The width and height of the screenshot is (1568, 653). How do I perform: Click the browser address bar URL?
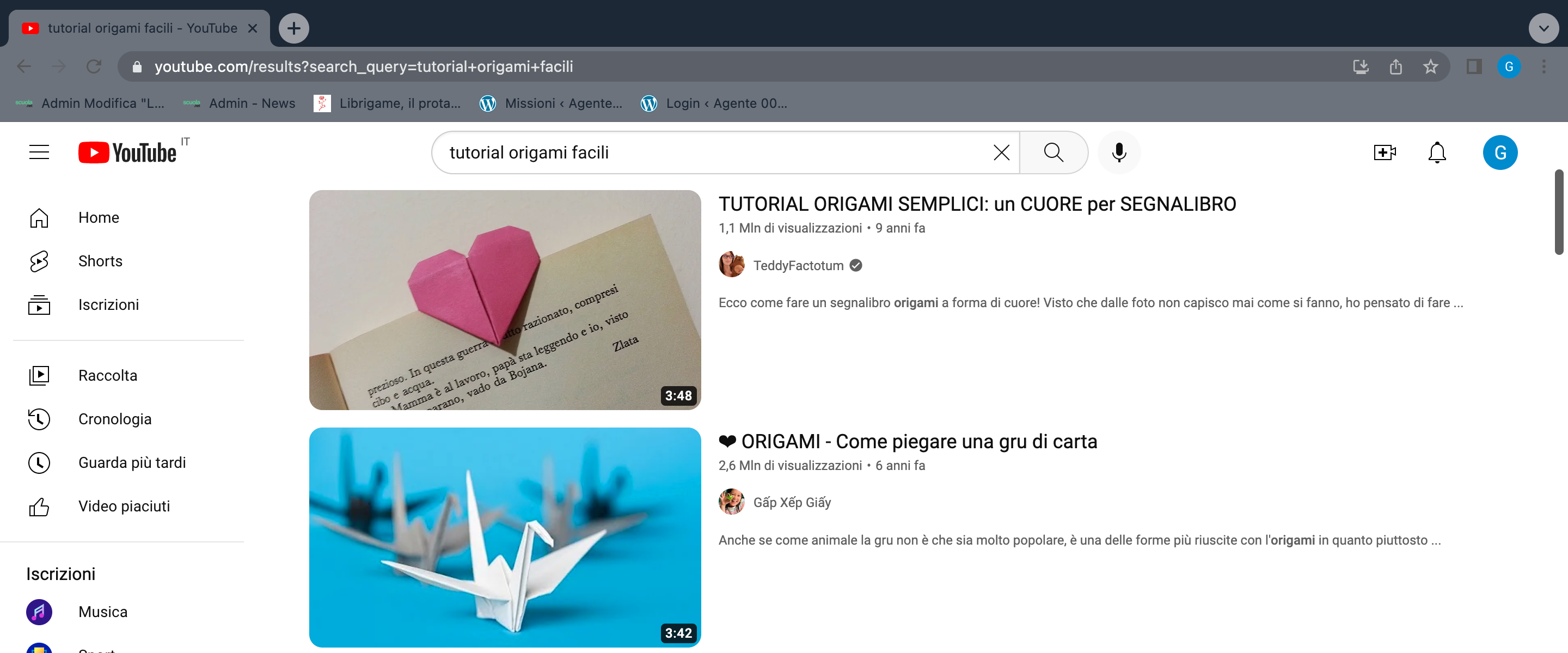[x=363, y=66]
